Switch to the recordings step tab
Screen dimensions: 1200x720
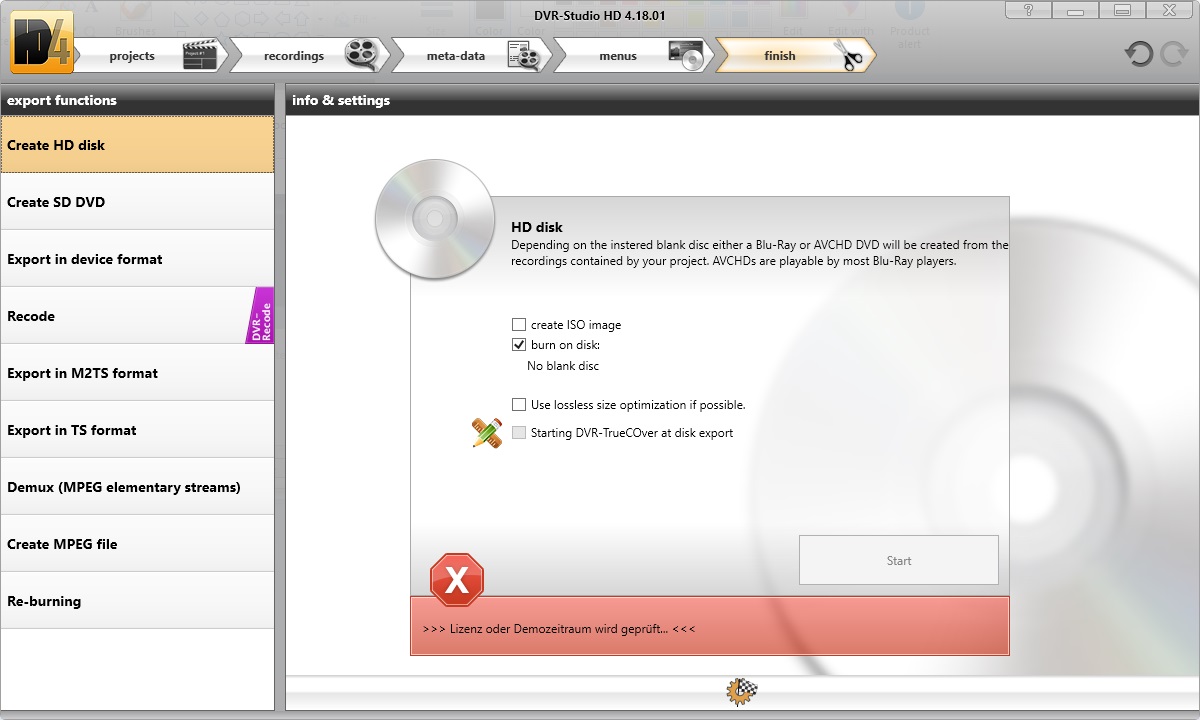293,56
